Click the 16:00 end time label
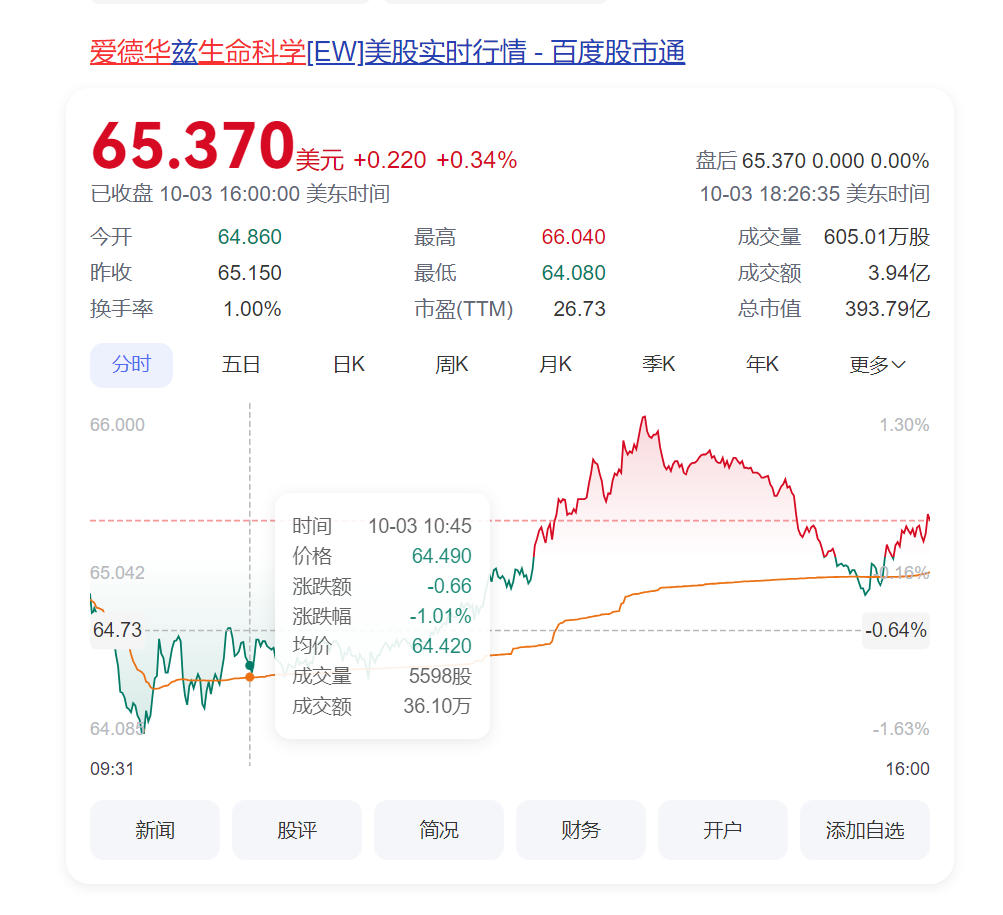This screenshot has height=915, width=1003. (907, 768)
